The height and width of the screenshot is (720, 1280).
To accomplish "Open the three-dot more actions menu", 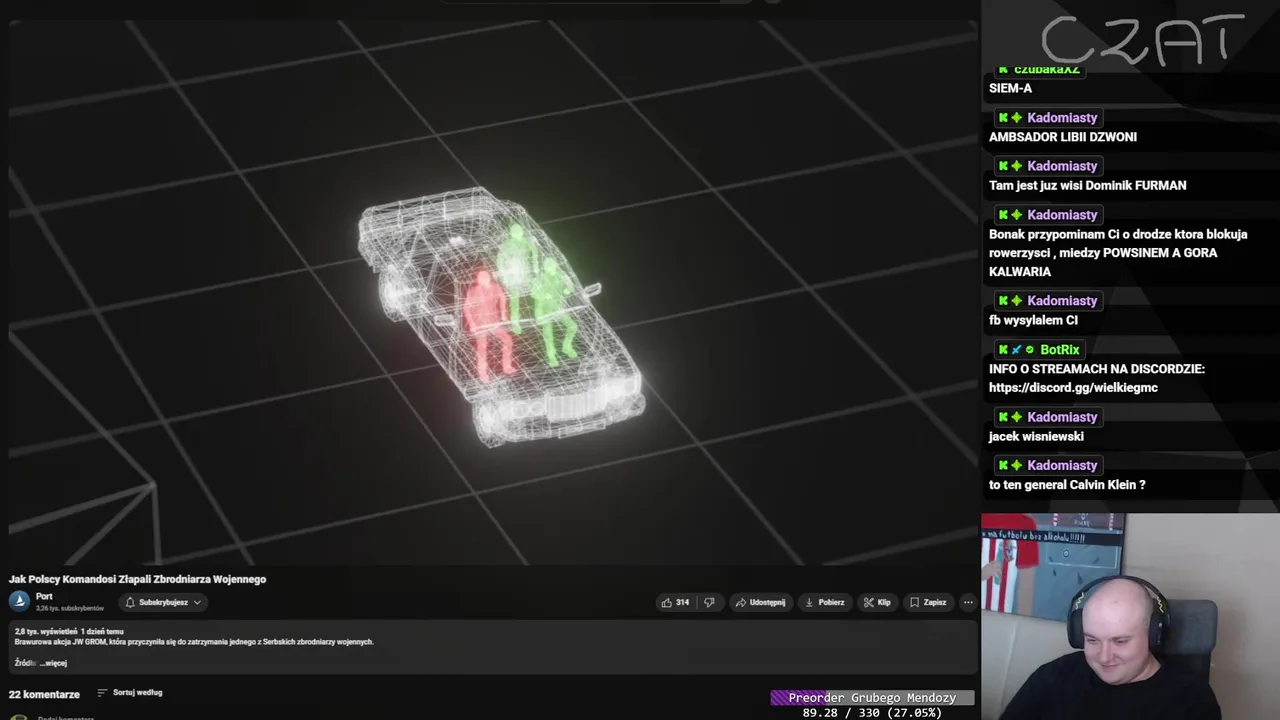I will tap(967, 602).
